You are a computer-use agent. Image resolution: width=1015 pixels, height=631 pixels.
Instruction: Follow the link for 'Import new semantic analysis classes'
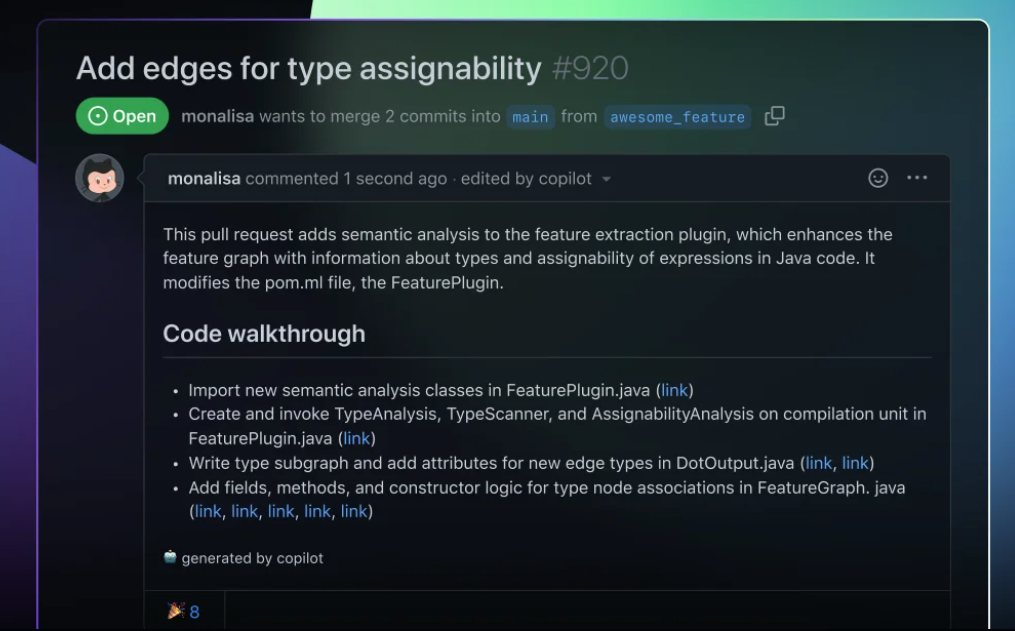pyautogui.click(x=675, y=390)
